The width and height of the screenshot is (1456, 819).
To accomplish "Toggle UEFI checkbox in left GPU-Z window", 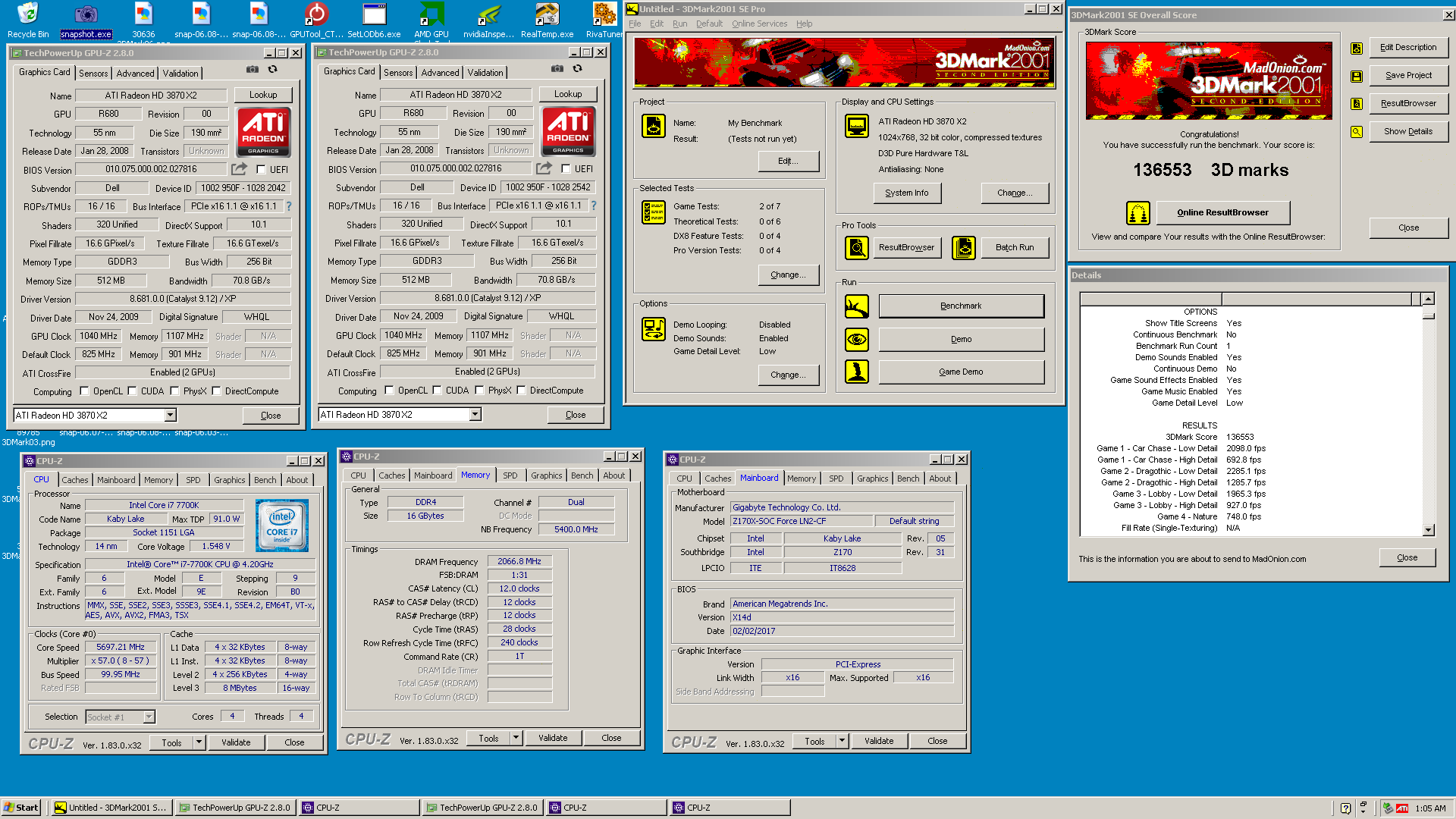I will click(261, 170).
